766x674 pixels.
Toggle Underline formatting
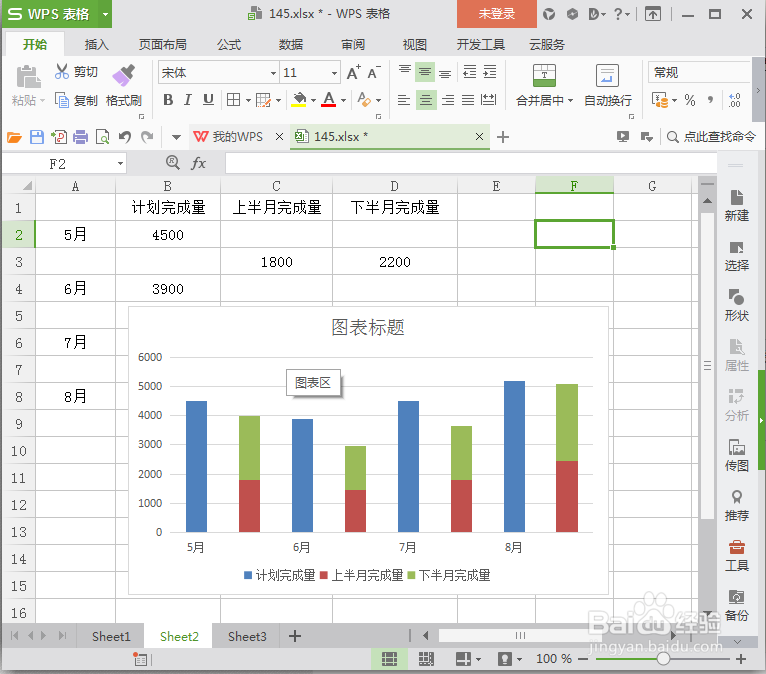coord(208,100)
